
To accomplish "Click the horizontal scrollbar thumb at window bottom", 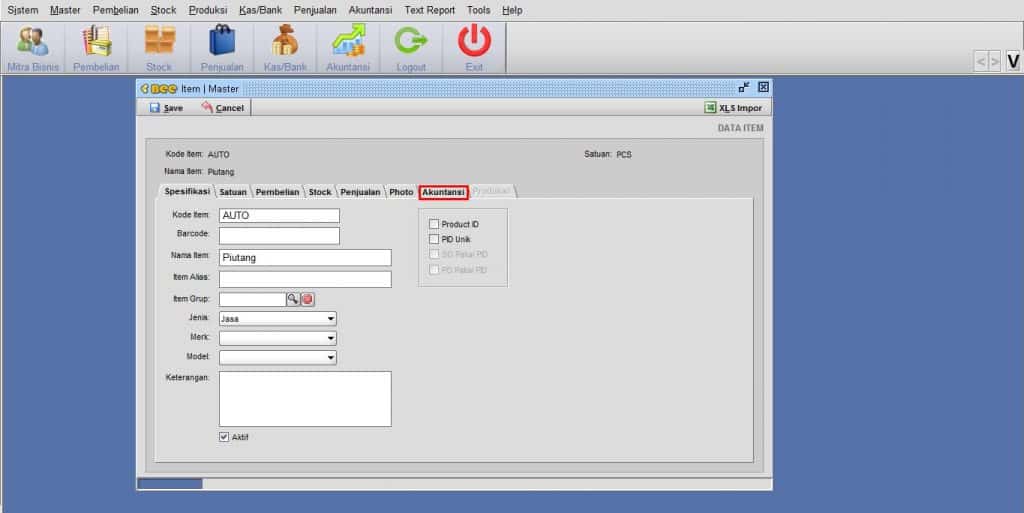I will pyautogui.click(x=170, y=484).
